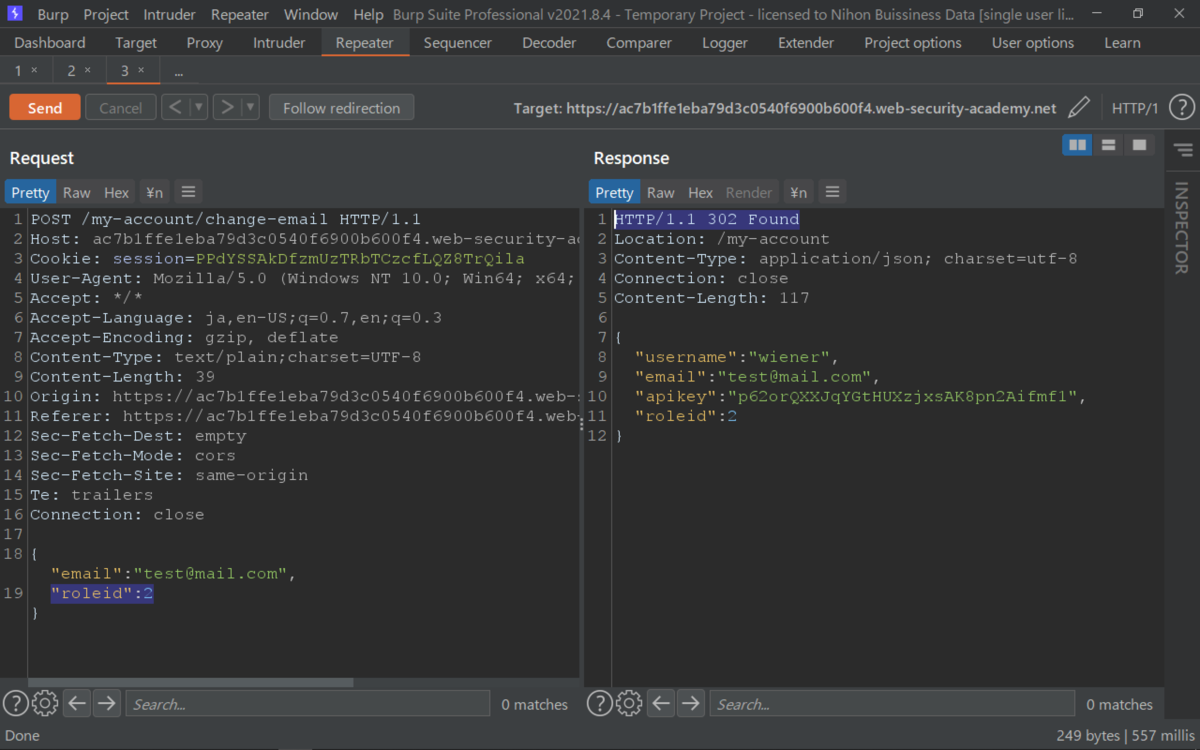The width and height of the screenshot is (1200, 750).
Task: Open Inspector panel lines icon
Action: pos(1183,151)
